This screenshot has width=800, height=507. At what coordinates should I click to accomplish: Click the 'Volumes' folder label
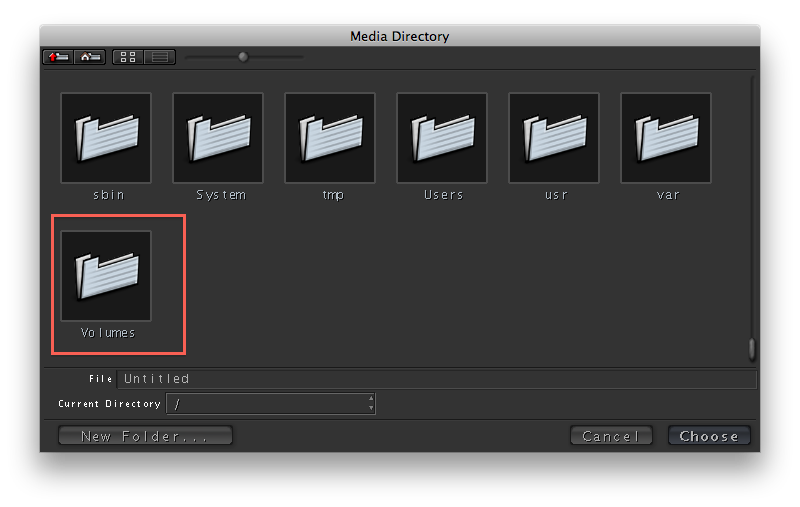108,333
